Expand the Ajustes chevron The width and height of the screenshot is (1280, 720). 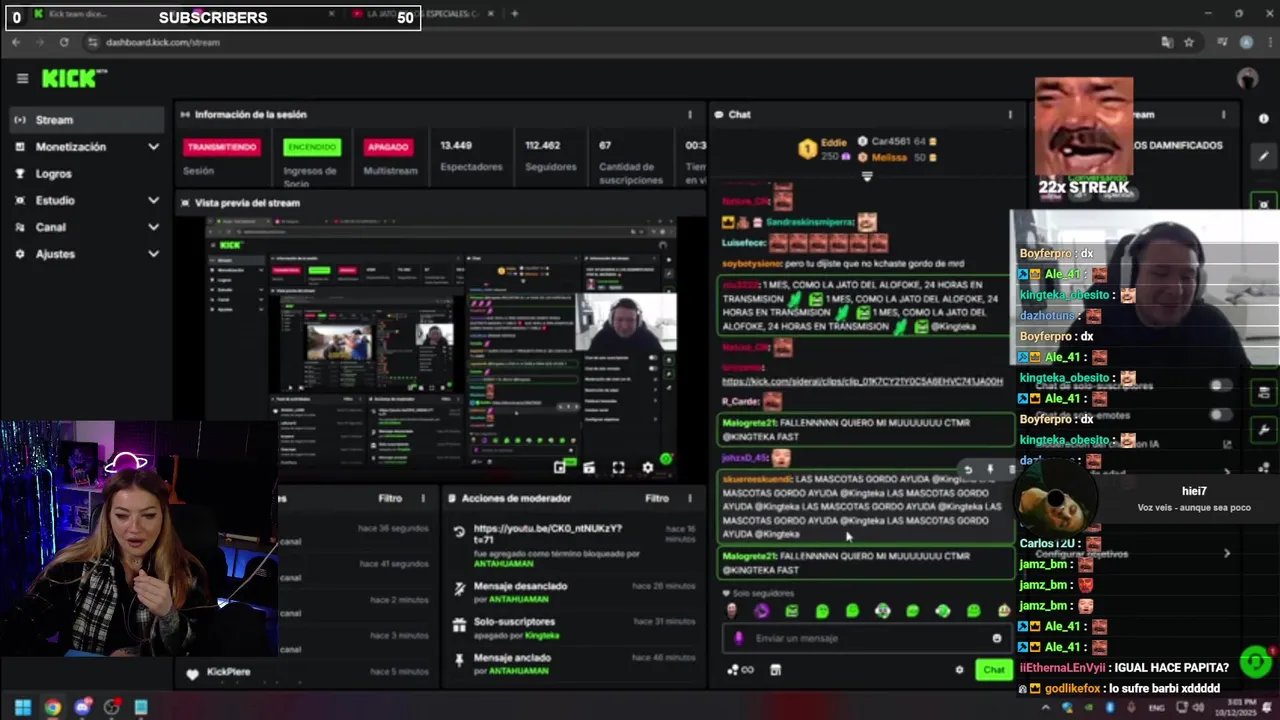pyautogui.click(x=153, y=254)
